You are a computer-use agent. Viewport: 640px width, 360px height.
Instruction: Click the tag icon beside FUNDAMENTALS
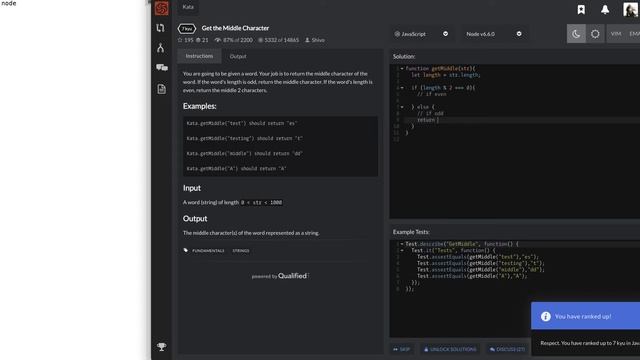(x=186, y=250)
